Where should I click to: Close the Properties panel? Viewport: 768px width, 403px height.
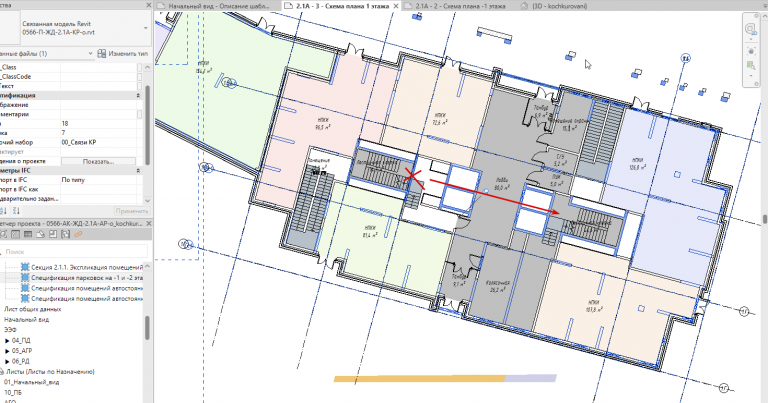[x=148, y=5]
